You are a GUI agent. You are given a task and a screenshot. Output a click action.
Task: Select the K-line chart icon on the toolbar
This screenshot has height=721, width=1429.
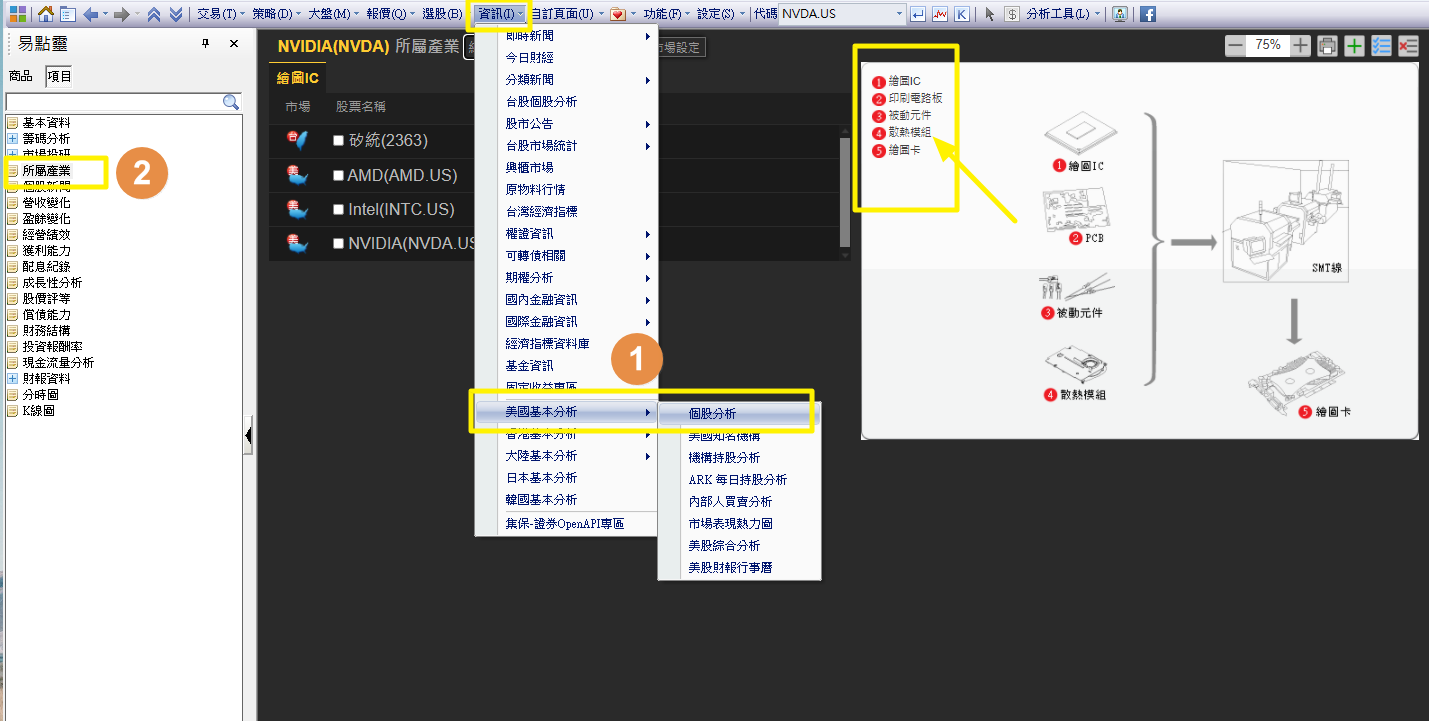pyautogui.click(x=962, y=14)
